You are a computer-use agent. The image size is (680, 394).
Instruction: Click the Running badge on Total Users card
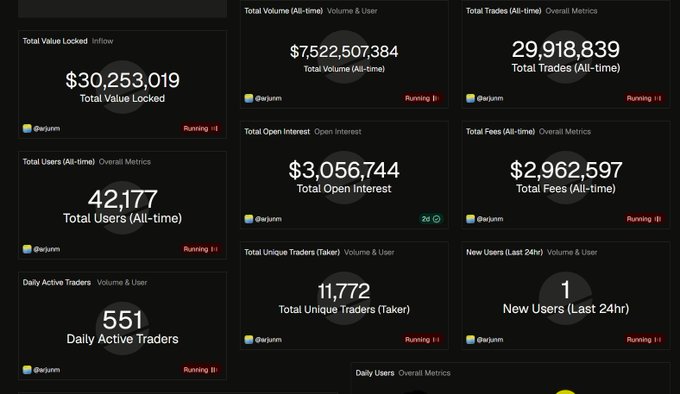click(200, 249)
